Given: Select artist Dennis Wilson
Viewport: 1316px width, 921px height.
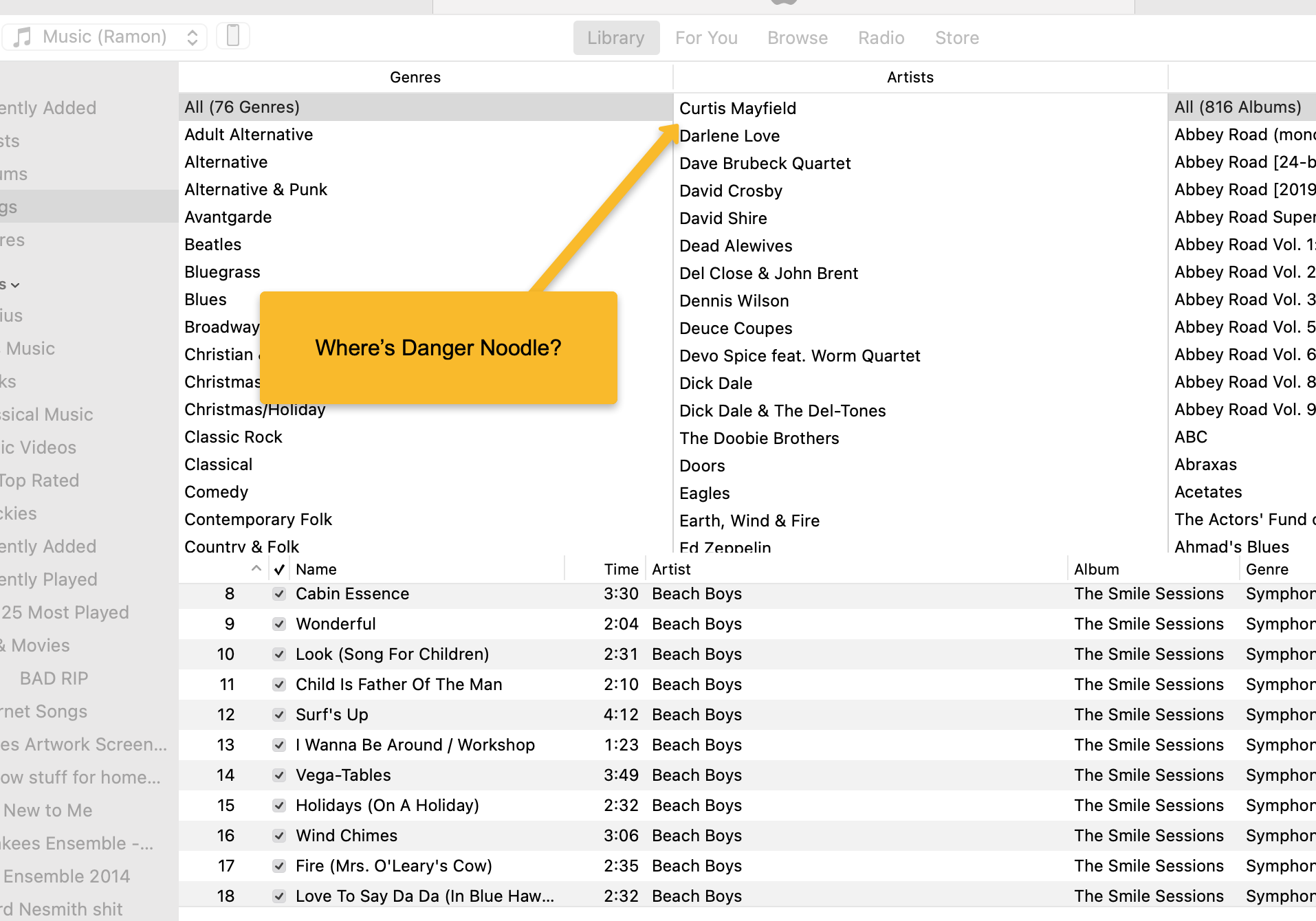Looking at the screenshot, I should (921, 301).
